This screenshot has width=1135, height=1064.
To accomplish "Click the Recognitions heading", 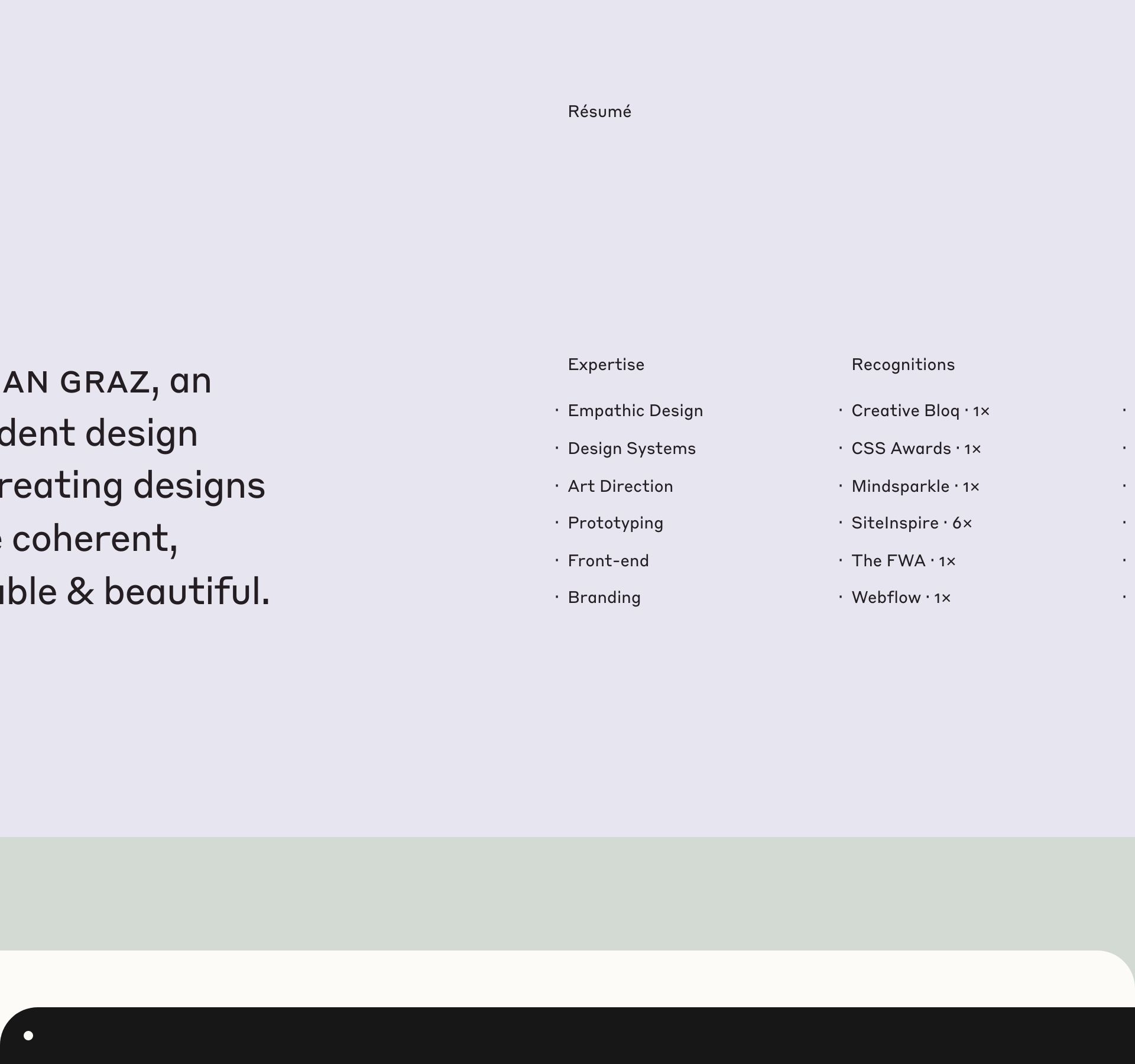I will [x=902, y=365].
